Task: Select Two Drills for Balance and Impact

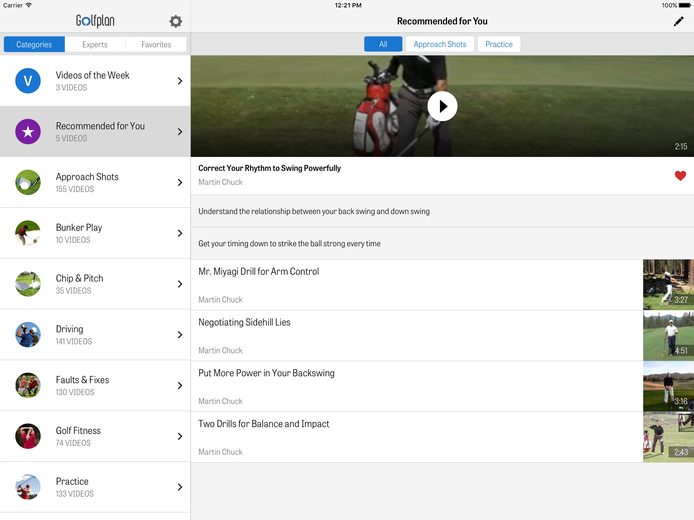Action: (264, 424)
